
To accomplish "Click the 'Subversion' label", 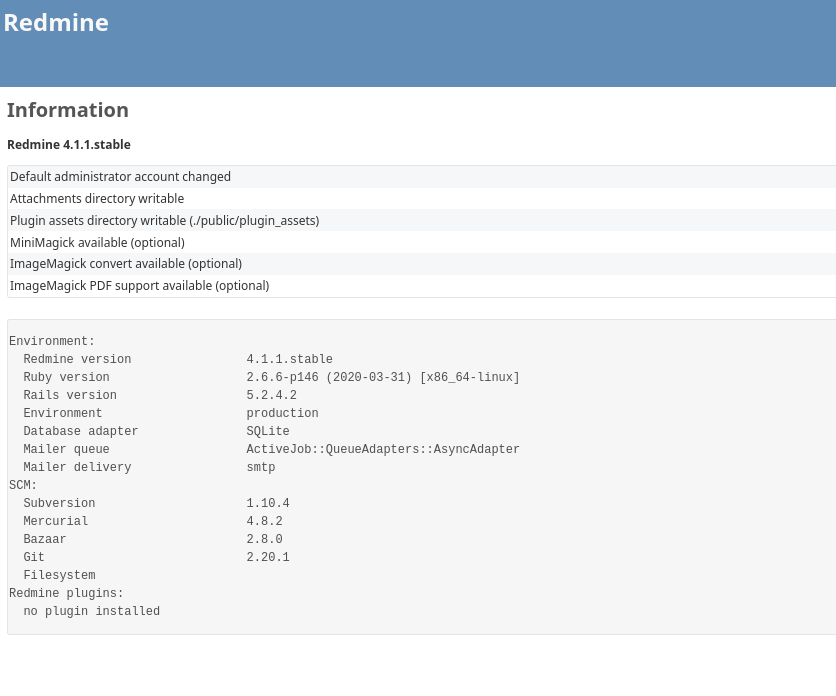I will click(59, 503).
